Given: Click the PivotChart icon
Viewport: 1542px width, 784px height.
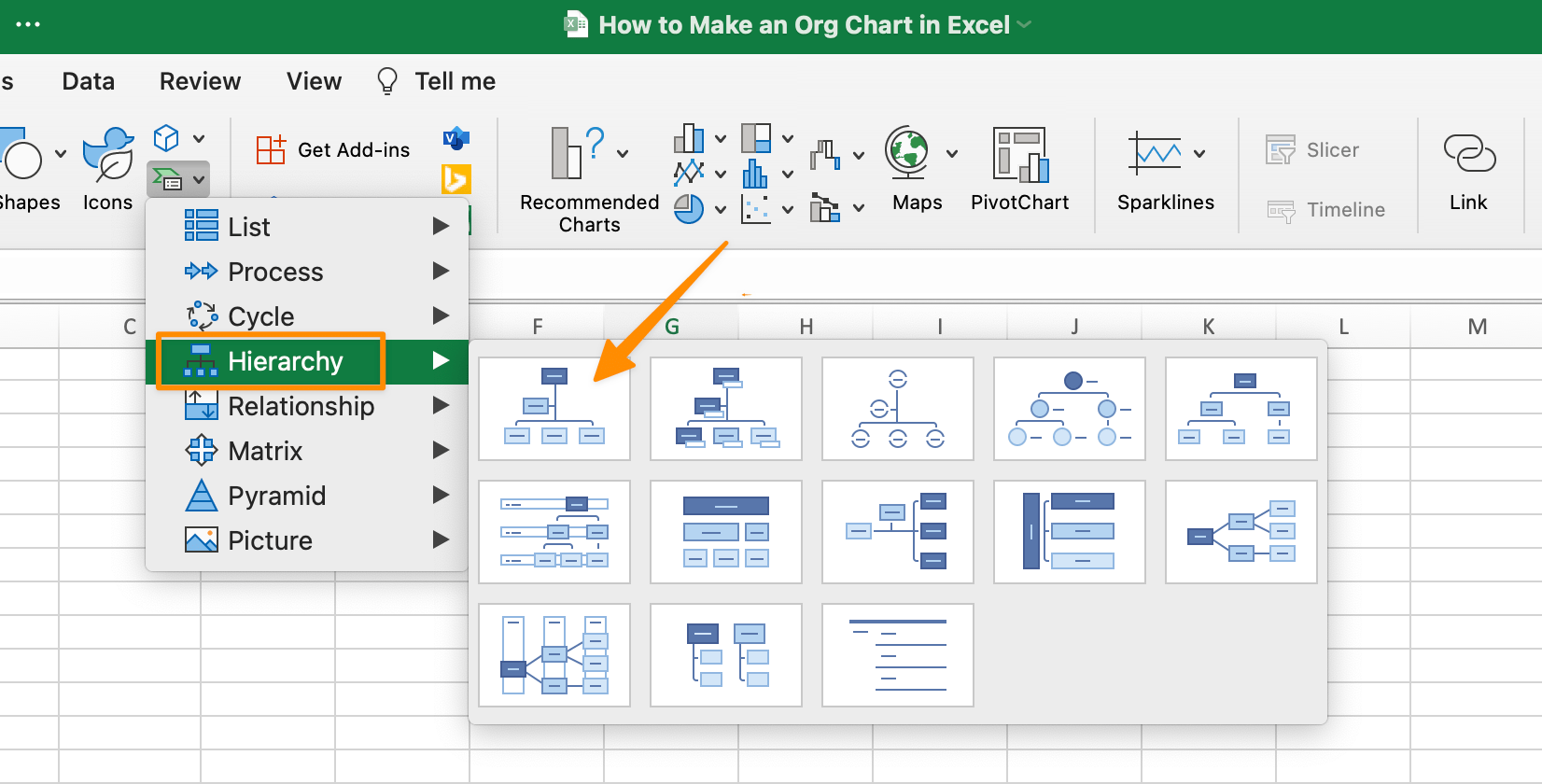Looking at the screenshot, I should [x=1019, y=168].
